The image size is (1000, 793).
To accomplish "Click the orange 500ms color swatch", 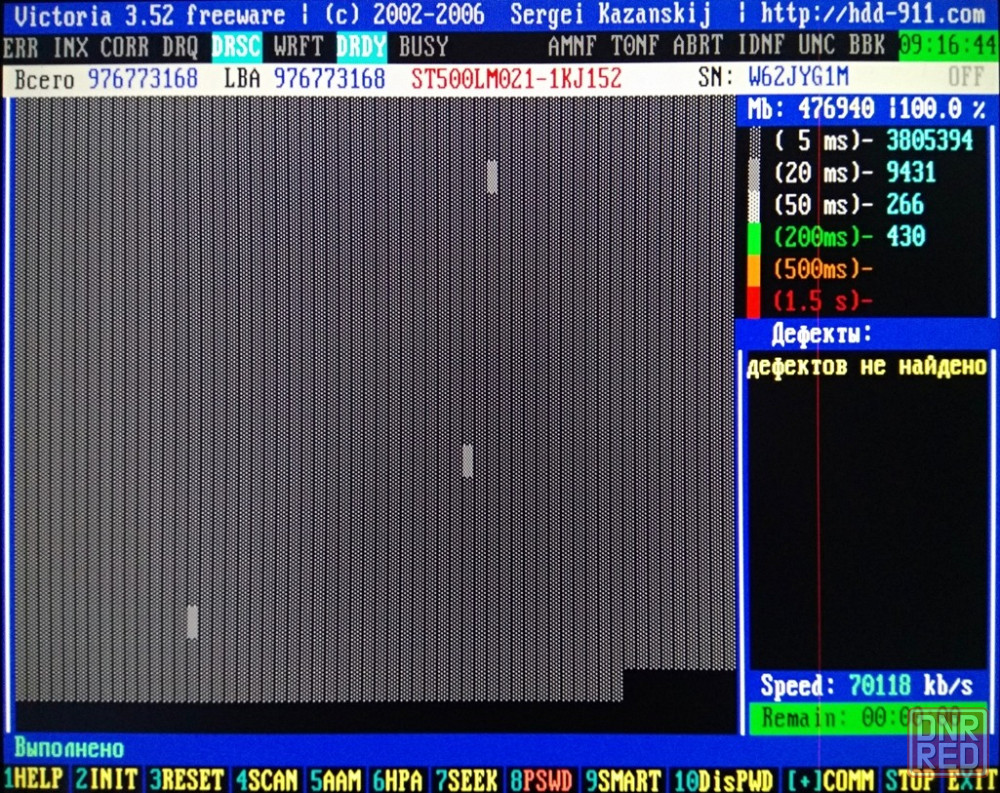I will pos(754,270).
